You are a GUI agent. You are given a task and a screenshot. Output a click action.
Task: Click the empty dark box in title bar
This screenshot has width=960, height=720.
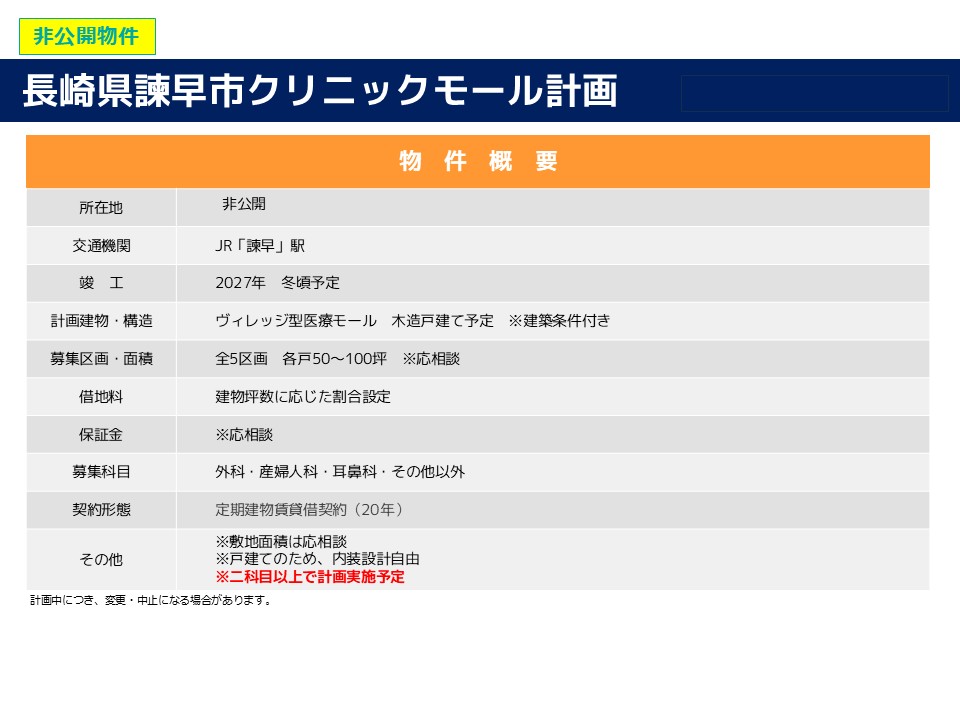pos(814,93)
